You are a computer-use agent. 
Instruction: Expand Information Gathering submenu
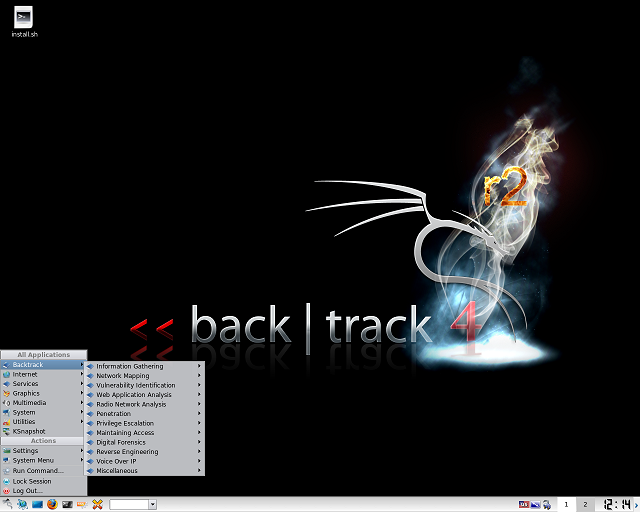[144, 366]
